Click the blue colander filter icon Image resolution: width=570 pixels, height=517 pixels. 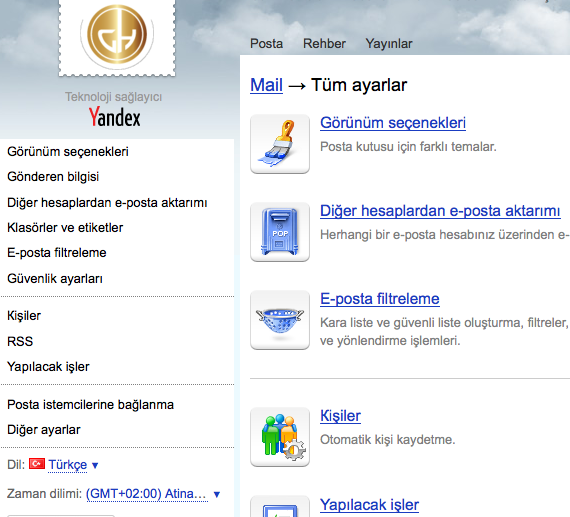tap(280, 320)
